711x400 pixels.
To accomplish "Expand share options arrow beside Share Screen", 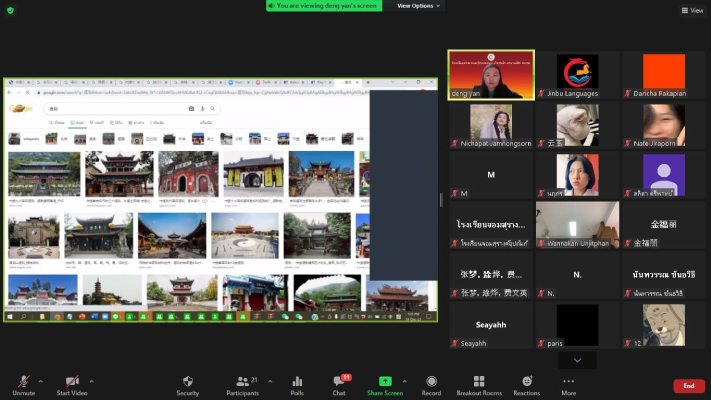I will 404,381.
